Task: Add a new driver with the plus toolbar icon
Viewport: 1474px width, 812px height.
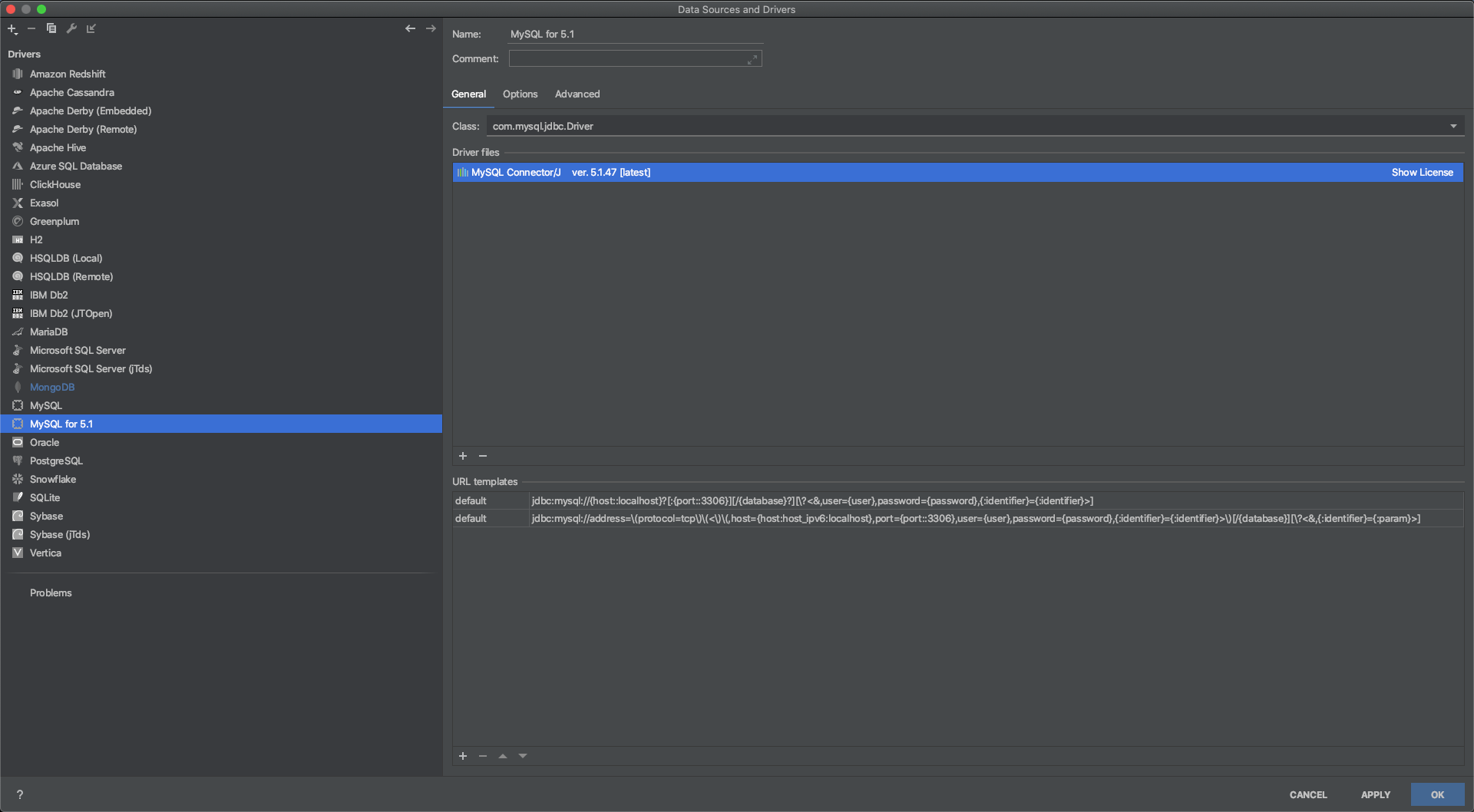Action: coord(12,28)
